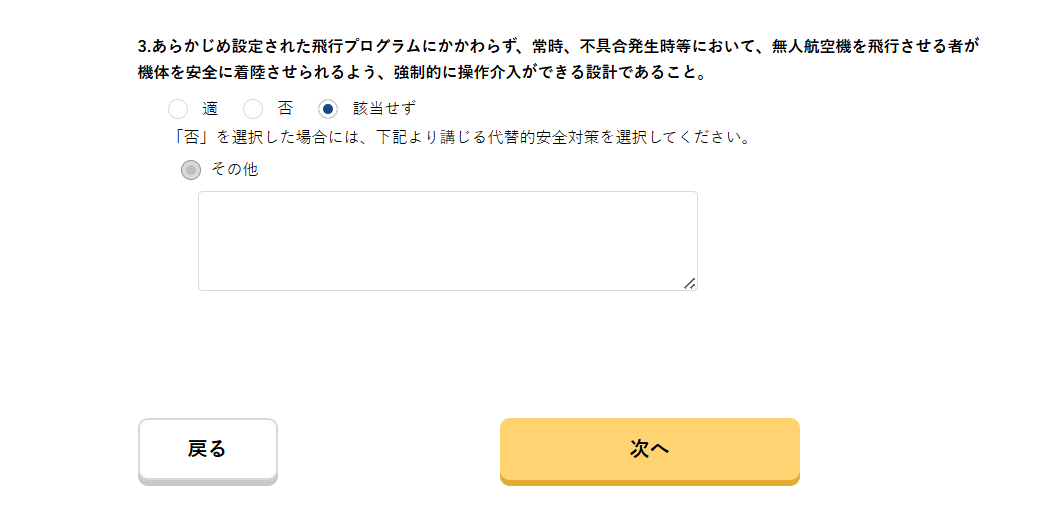Select the 該当せず radio button

(328, 109)
